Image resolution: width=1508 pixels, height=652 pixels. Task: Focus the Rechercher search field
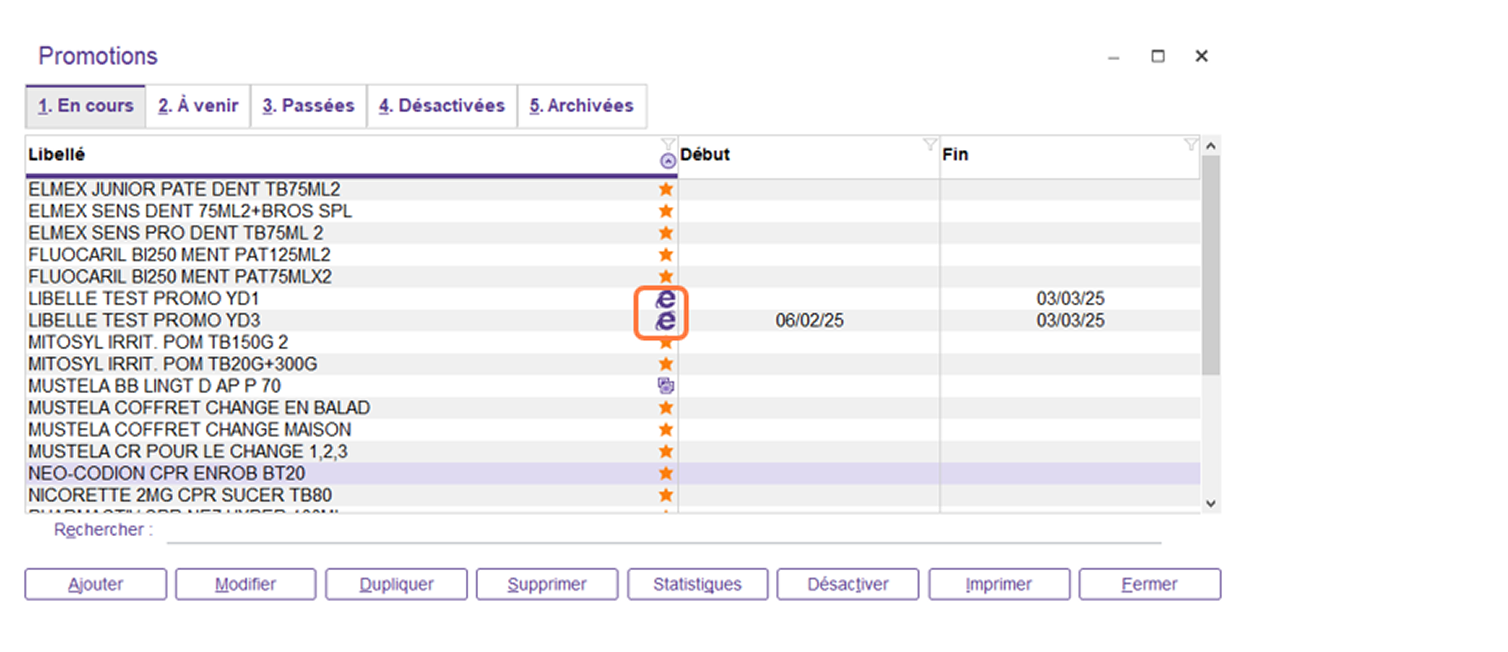click(663, 531)
